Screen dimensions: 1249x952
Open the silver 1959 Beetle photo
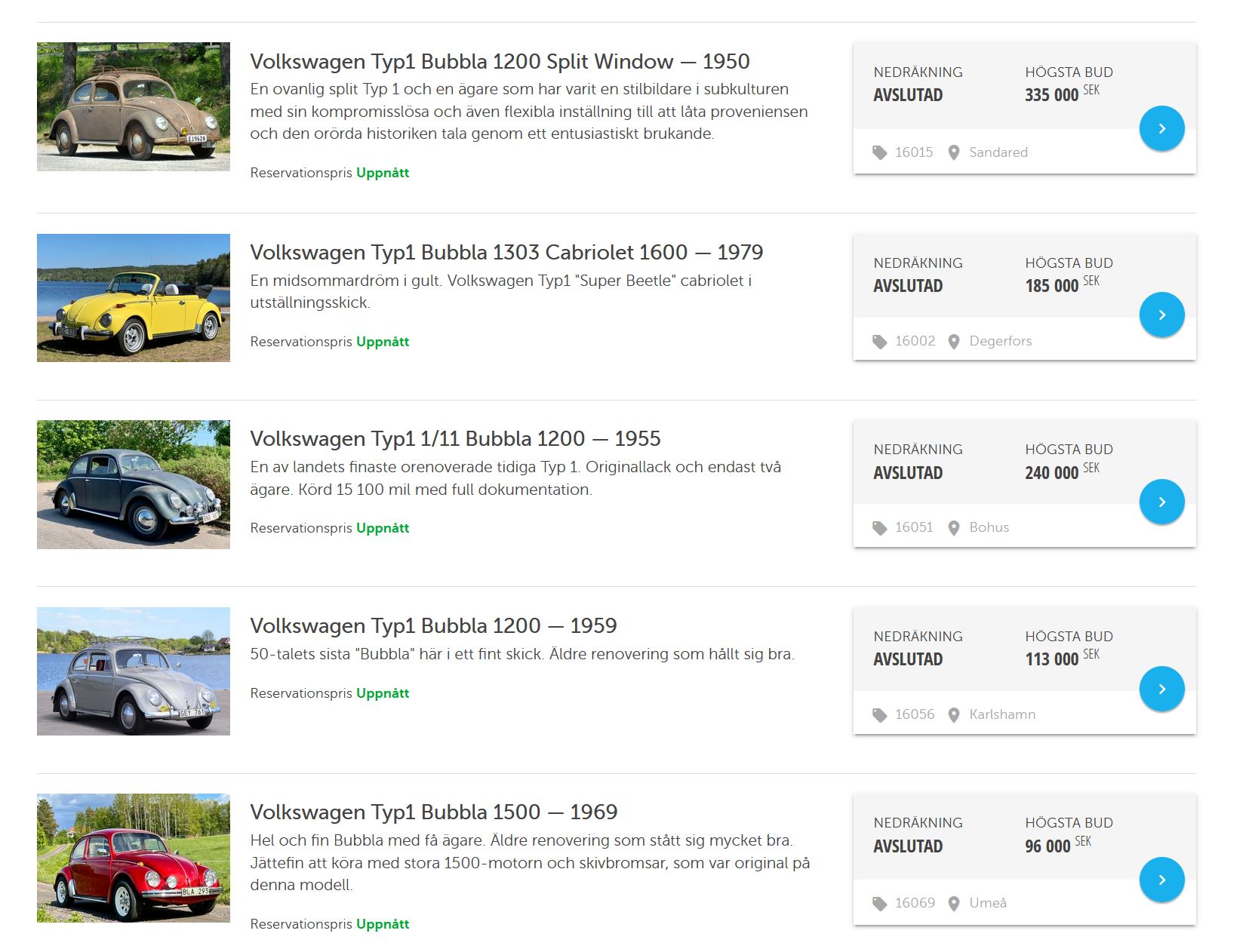point(134,671)
